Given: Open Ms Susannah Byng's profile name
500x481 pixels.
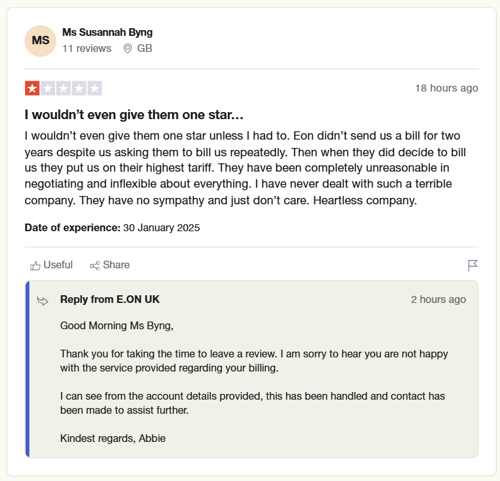Looking at the screenshot, I should (x=107, y=32).
